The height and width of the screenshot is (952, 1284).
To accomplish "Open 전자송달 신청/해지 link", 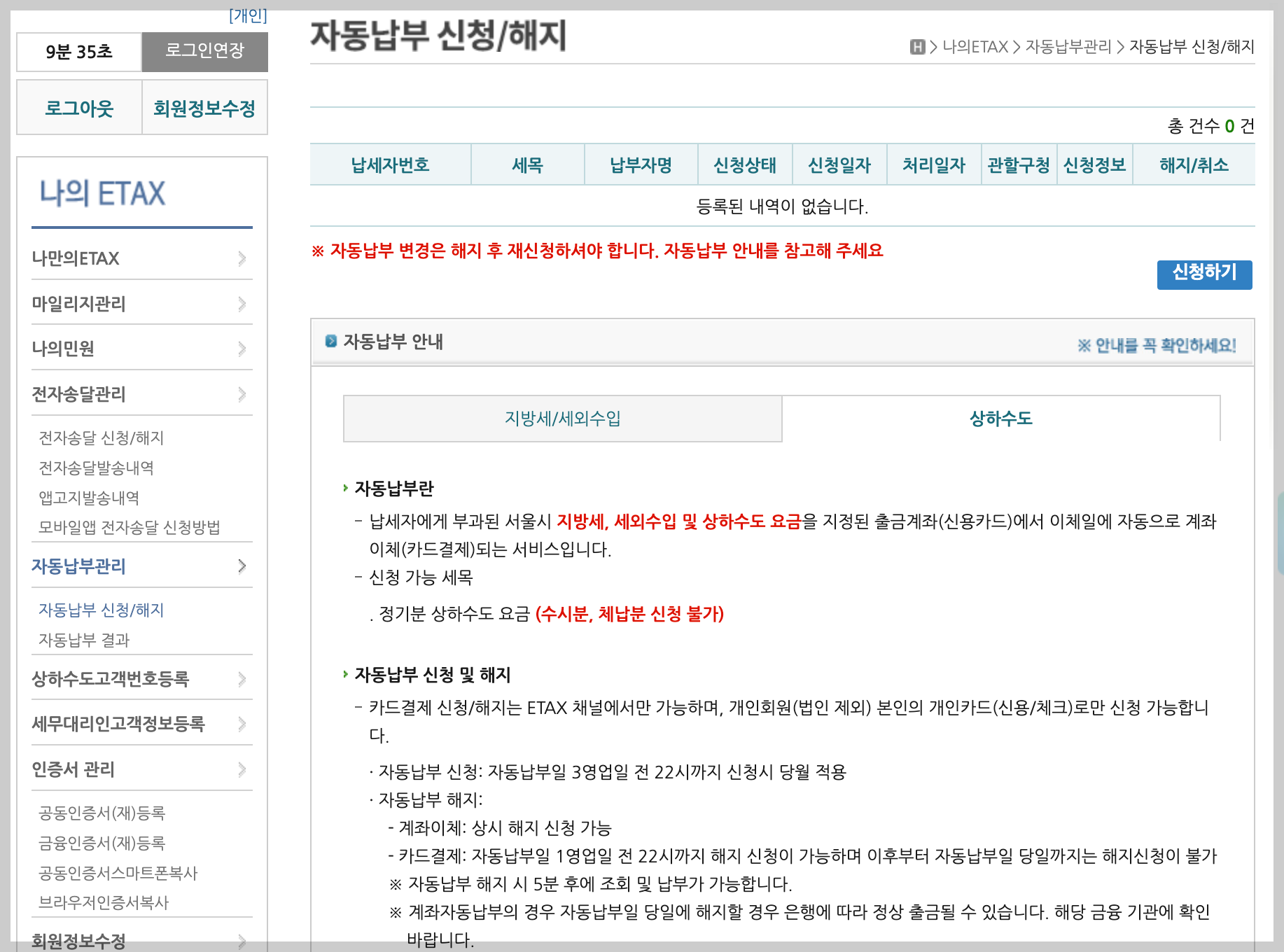I will [x=102, y=438].
